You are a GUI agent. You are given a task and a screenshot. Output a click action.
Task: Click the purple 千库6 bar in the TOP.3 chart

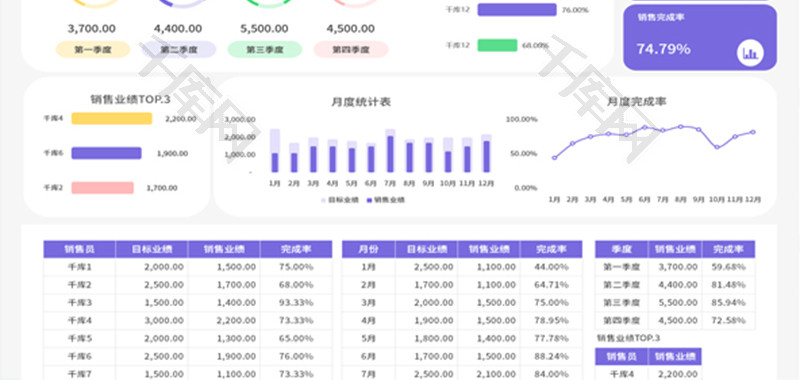106,153
